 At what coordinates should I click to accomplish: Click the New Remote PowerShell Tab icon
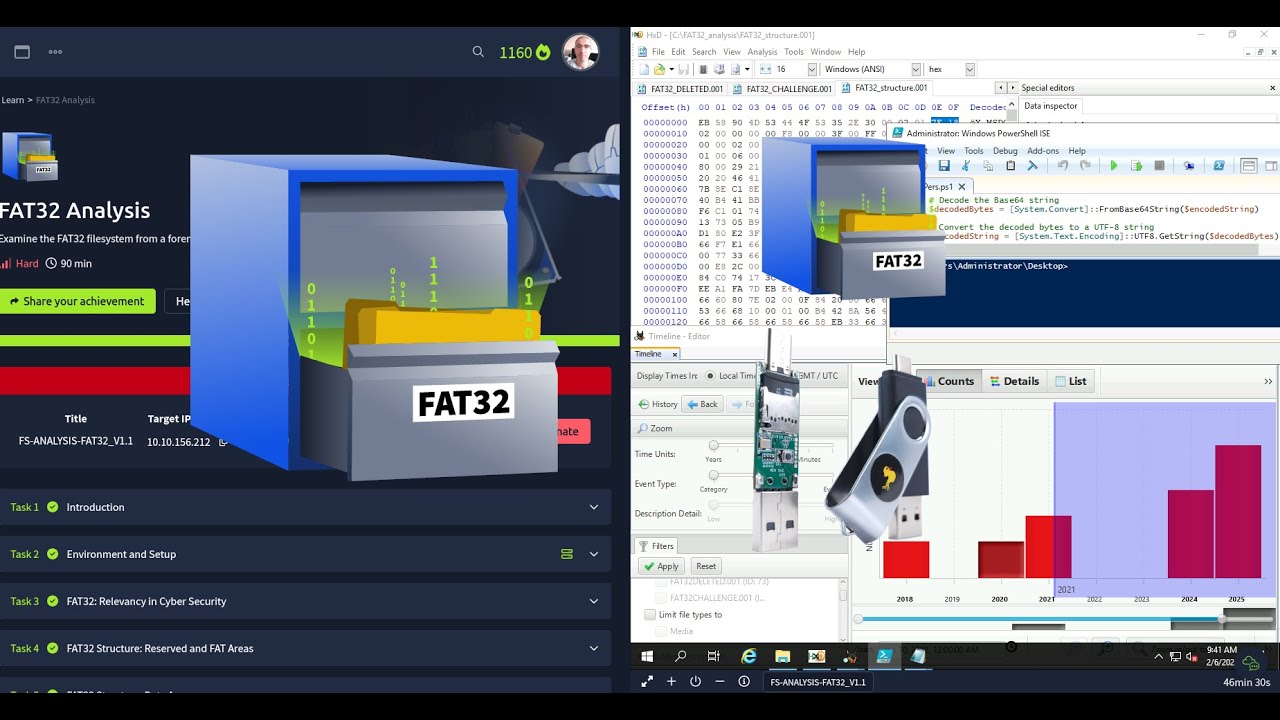click(1189, 166)
